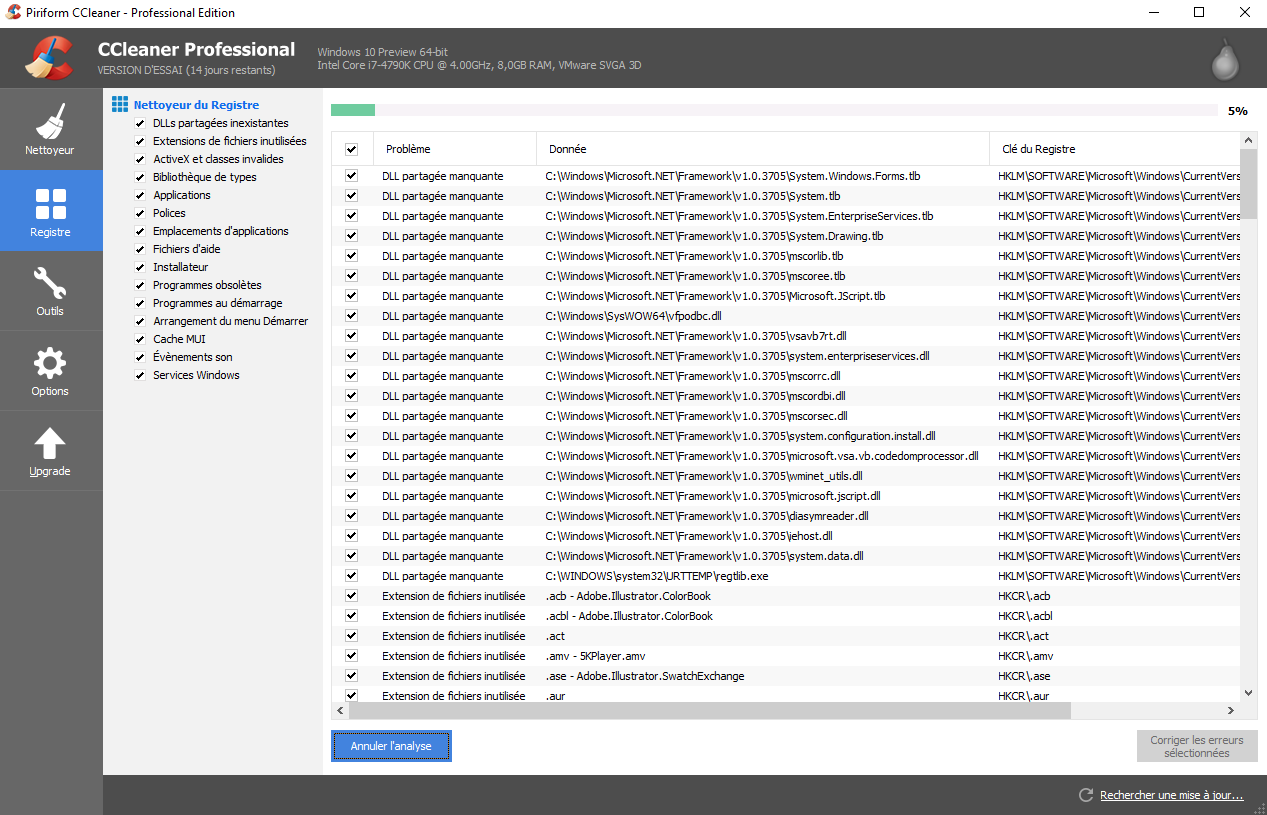Toggle Évènements son checkbox
This screenshot has width=1267, height=815.
click(x=140, y=357)
